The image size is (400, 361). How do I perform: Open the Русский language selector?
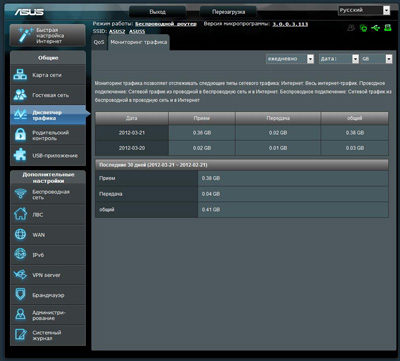click(364, 10)
